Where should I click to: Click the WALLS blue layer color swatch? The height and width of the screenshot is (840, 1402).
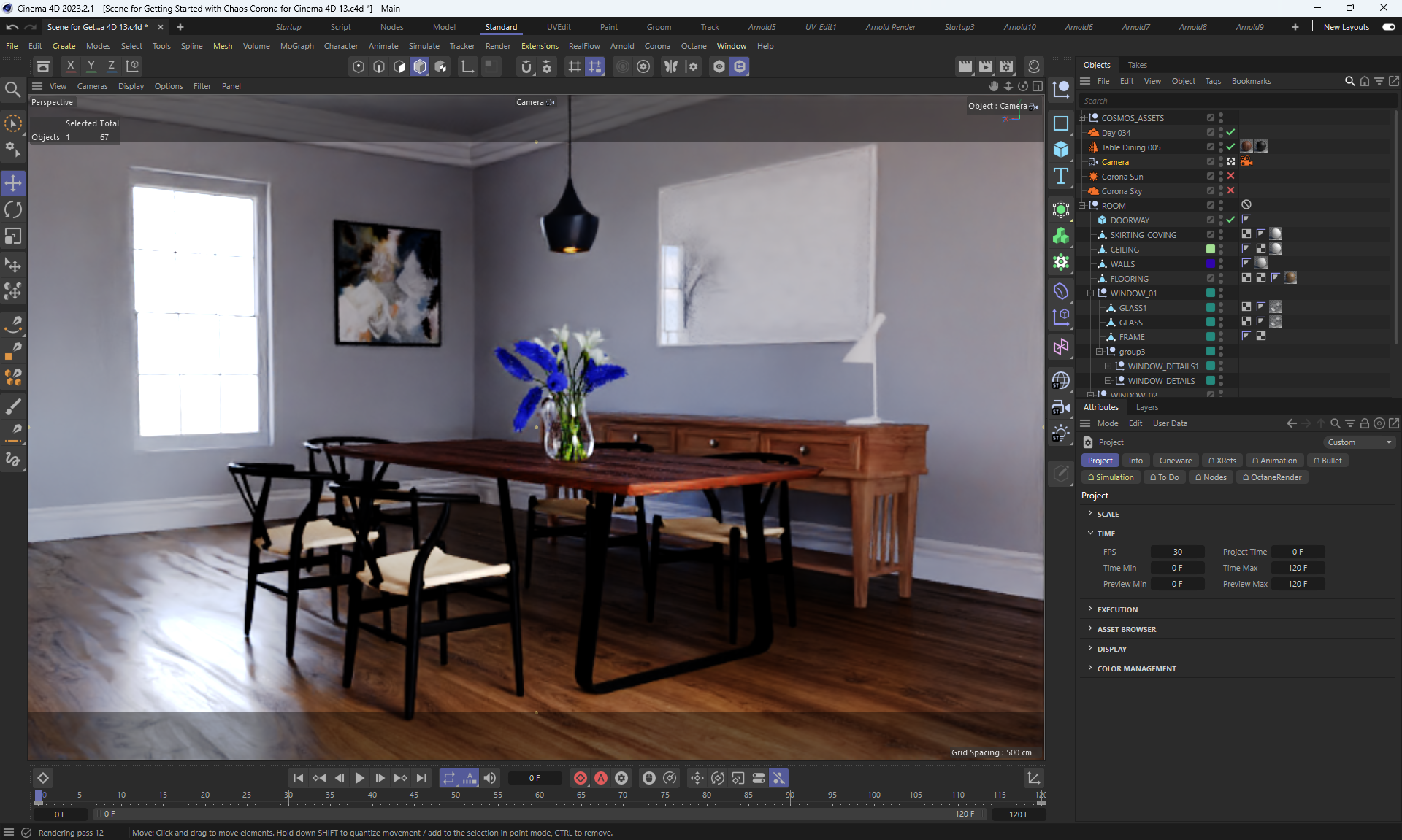[x=1211, y=264]
